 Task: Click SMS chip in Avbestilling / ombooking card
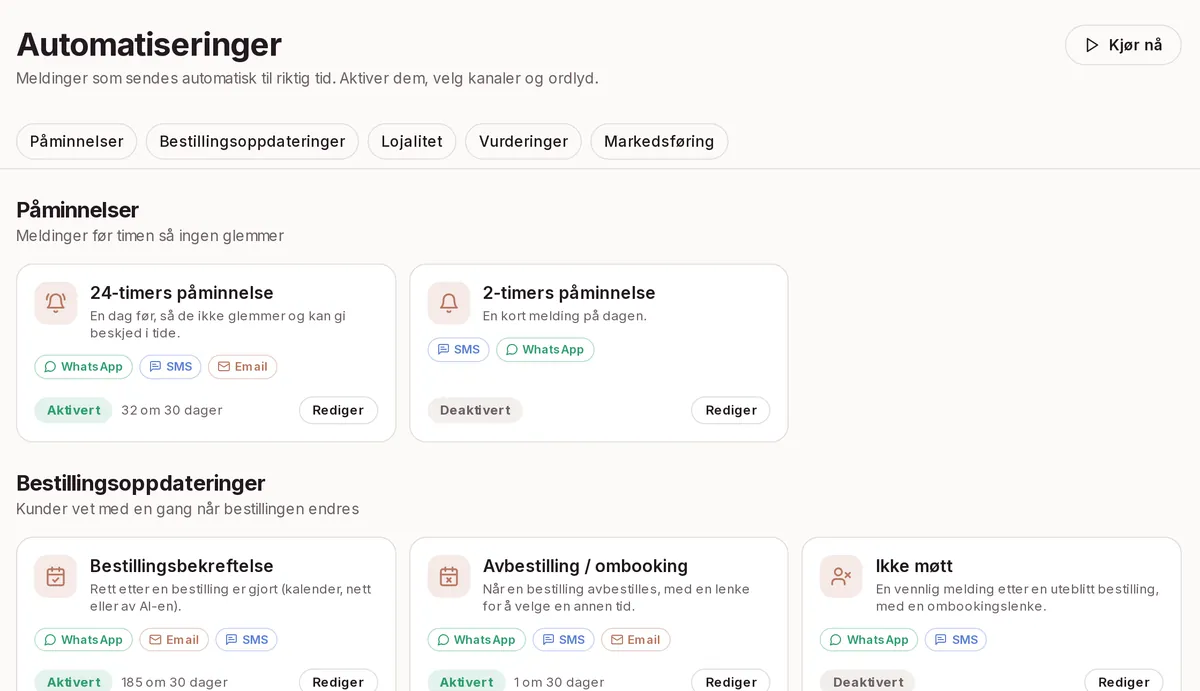pyautogui.click(x=564, y=640)
